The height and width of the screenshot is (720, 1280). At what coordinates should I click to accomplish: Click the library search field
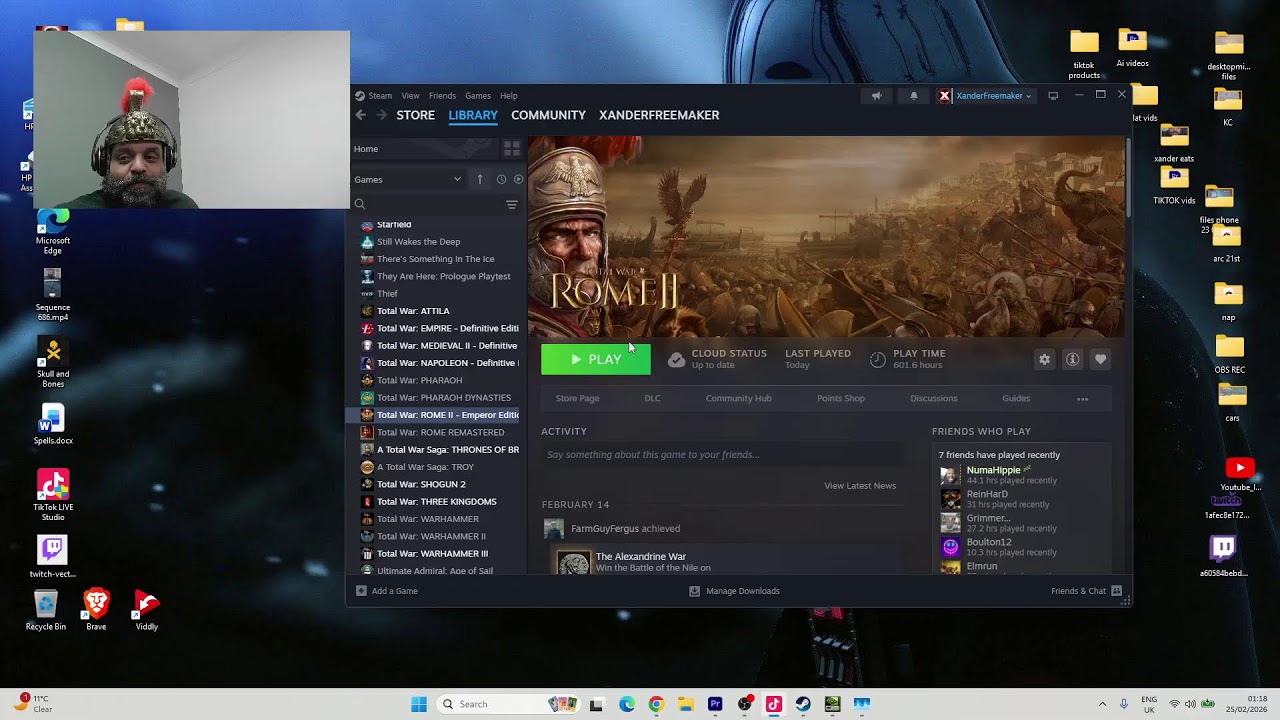[x=427, y=204]
